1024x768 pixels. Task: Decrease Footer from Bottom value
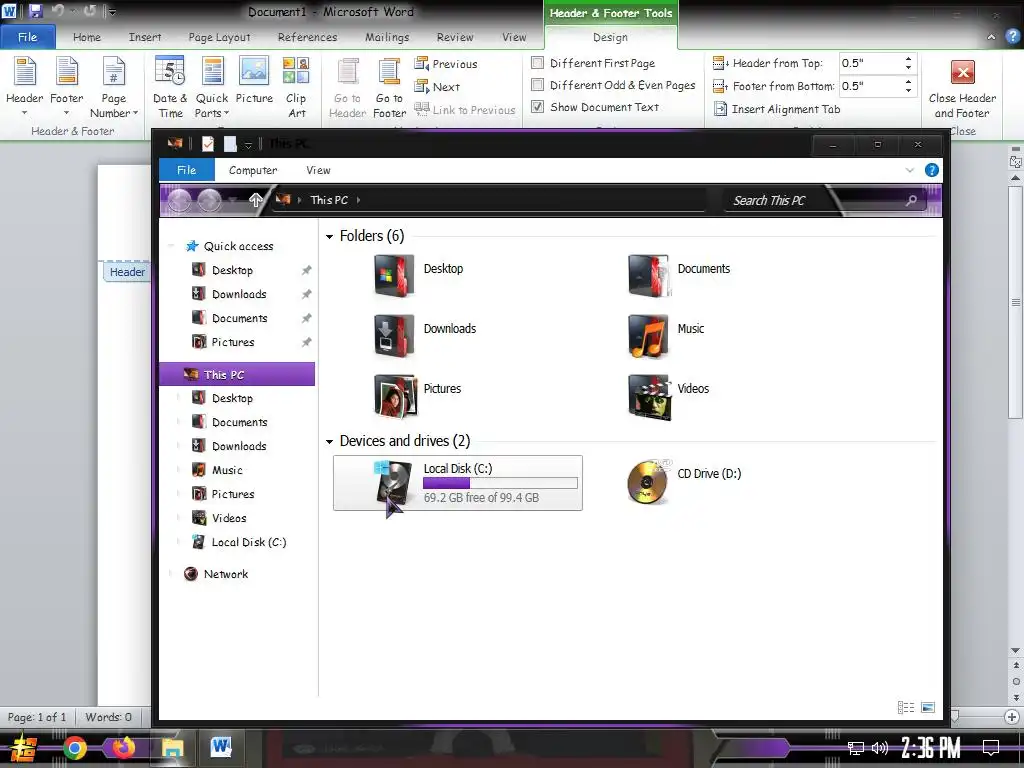(908, 90)
